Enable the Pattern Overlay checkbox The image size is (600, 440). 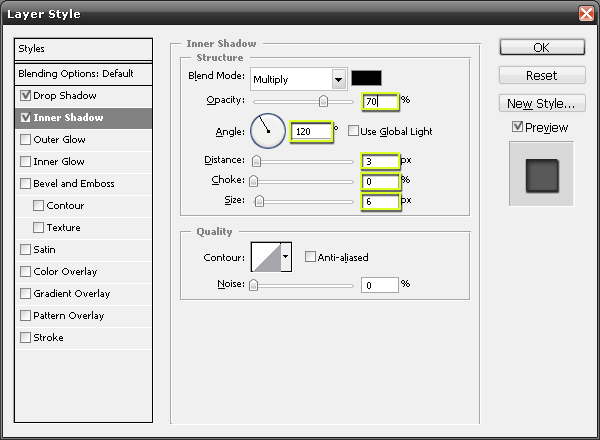coord(25,315)
